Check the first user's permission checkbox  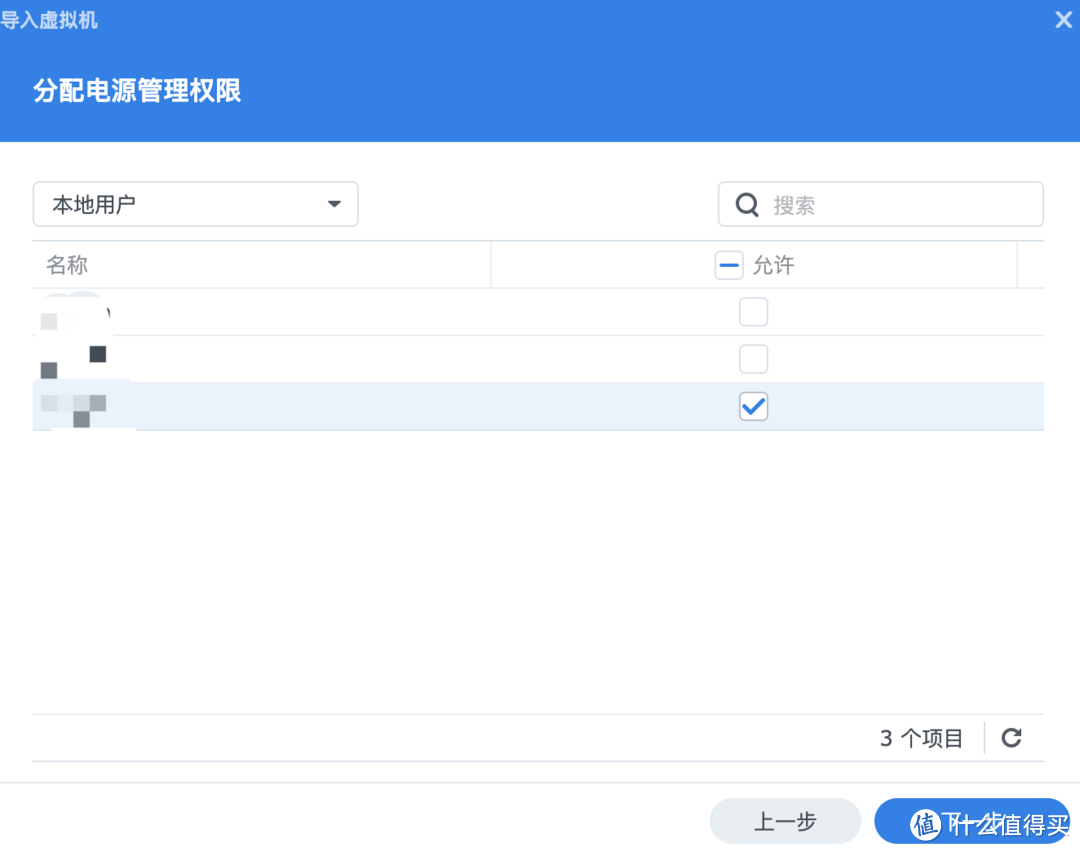753,311
